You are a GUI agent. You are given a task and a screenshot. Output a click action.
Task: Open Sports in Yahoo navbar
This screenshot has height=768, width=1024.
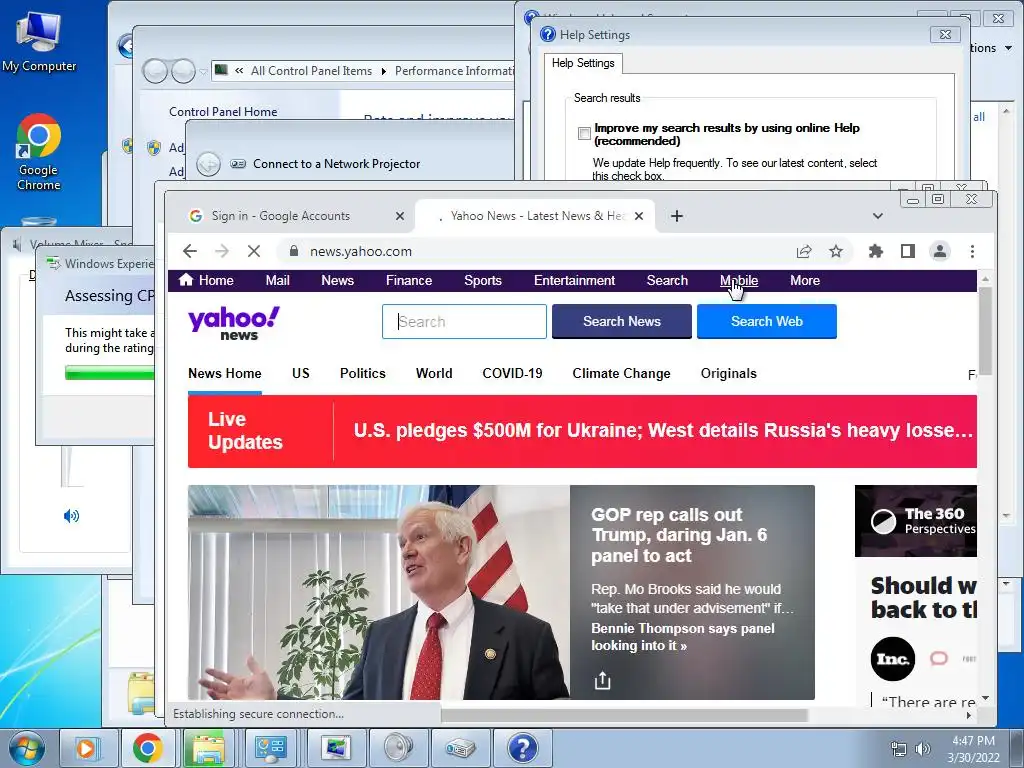point(483,280)
